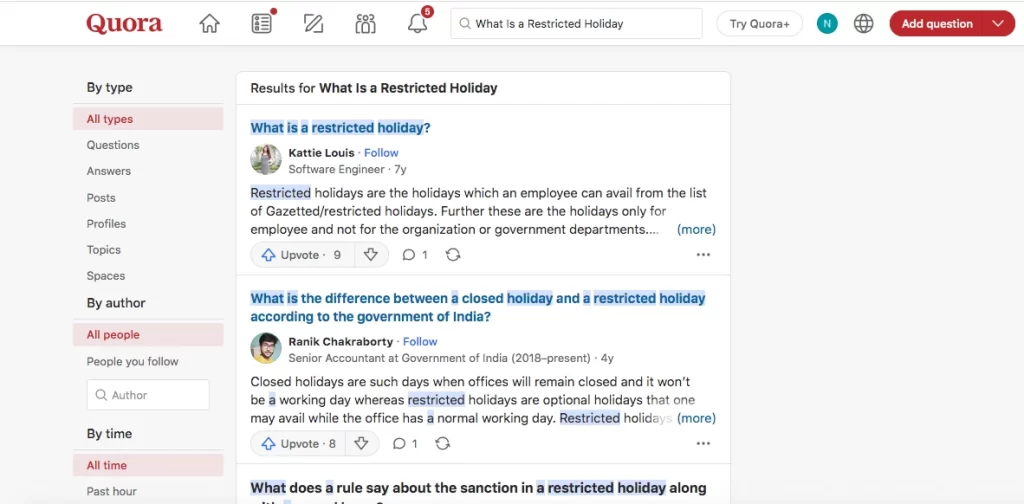Filter results by Spaces
The image size is (1024, 504).
tap(106, 276)
